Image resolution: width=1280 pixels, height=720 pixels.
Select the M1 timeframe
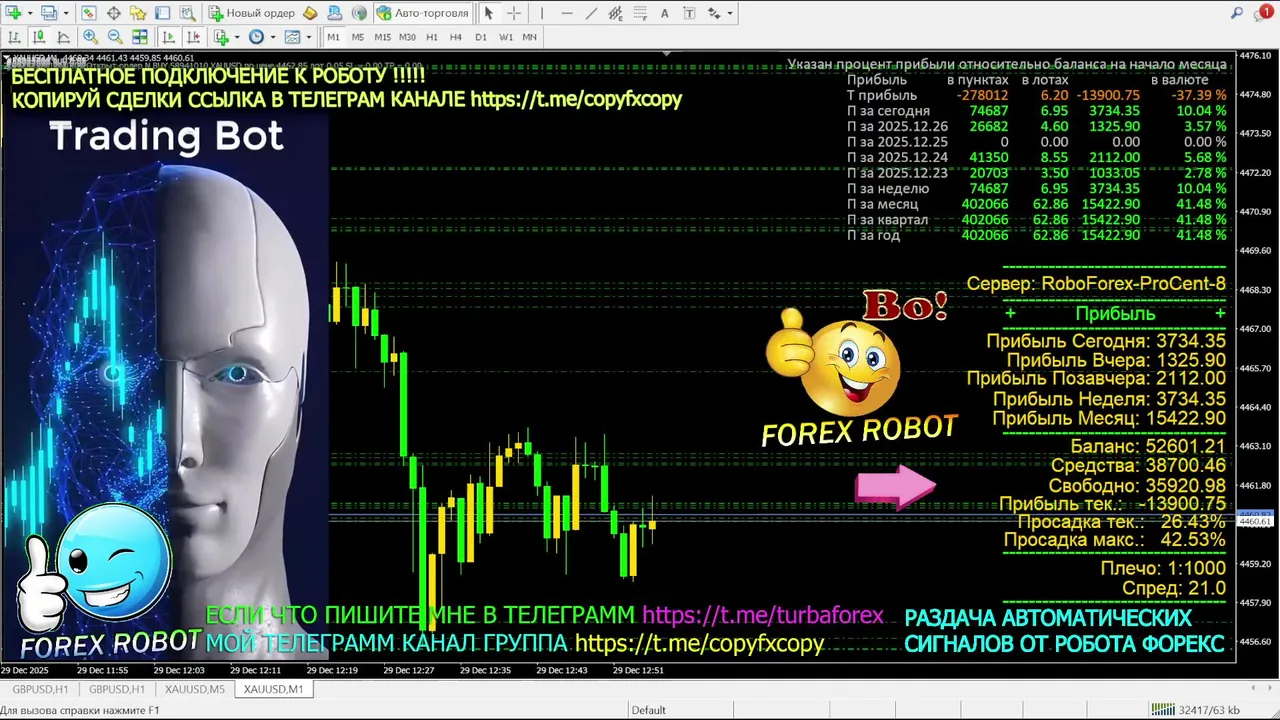pyautogui.click(x=333, y=37)
